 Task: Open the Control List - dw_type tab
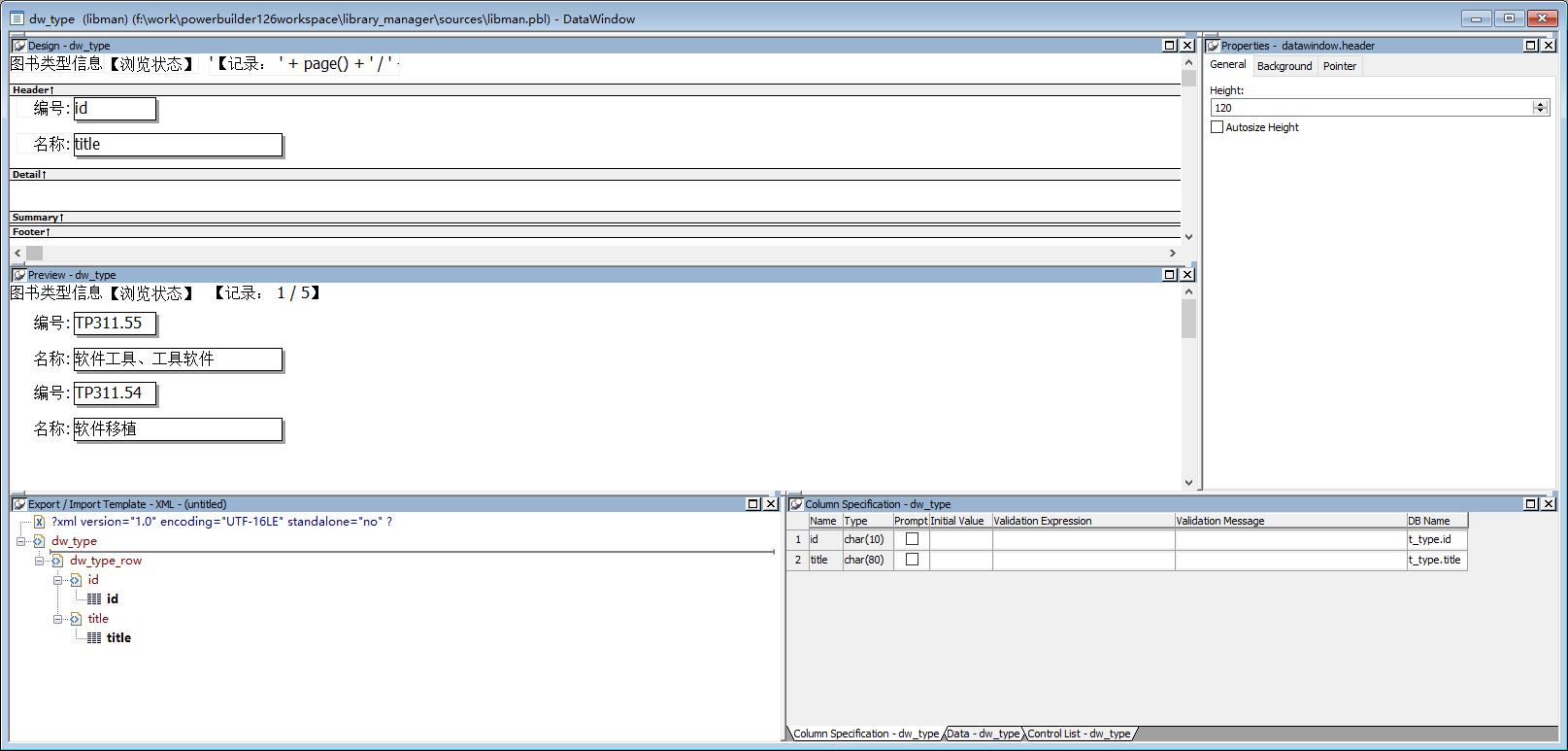tap(1079, 734)
